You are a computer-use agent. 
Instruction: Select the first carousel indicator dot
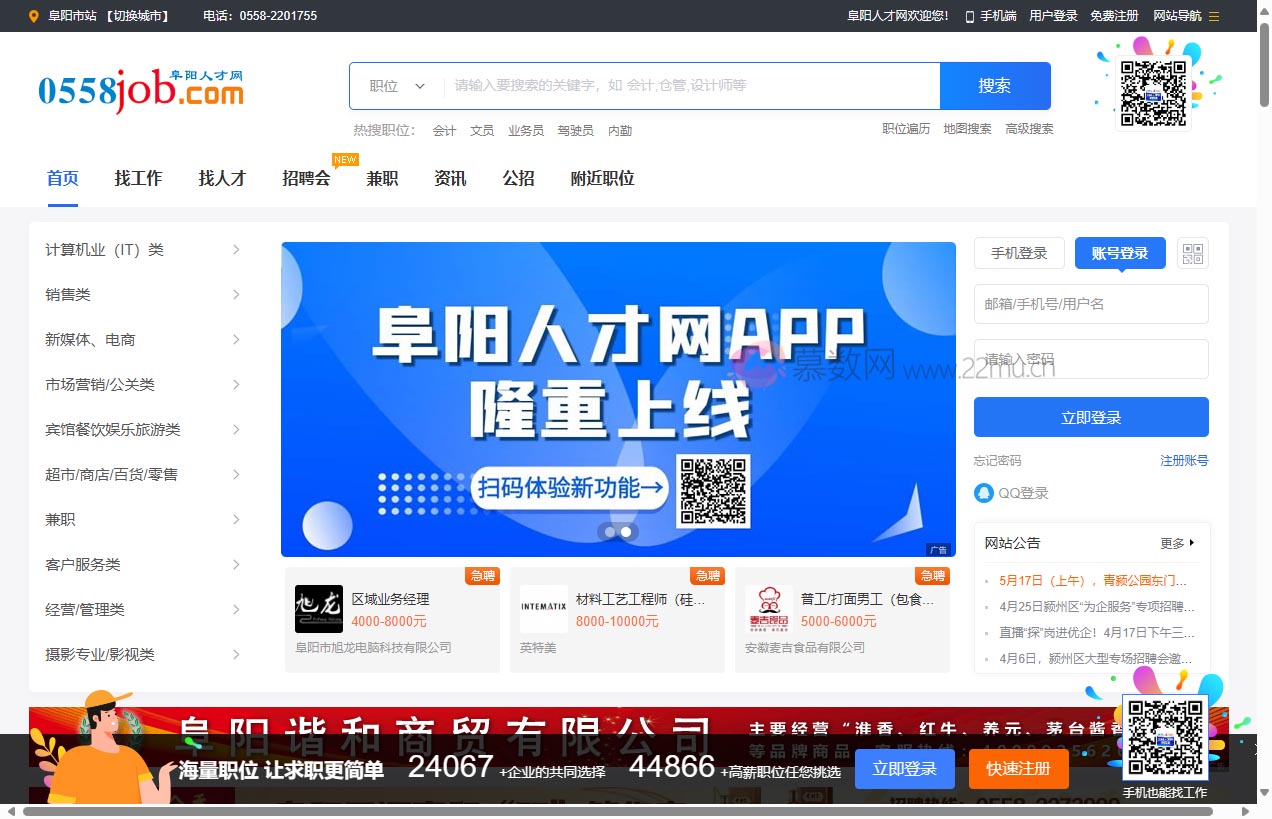(x=611, y=532)
